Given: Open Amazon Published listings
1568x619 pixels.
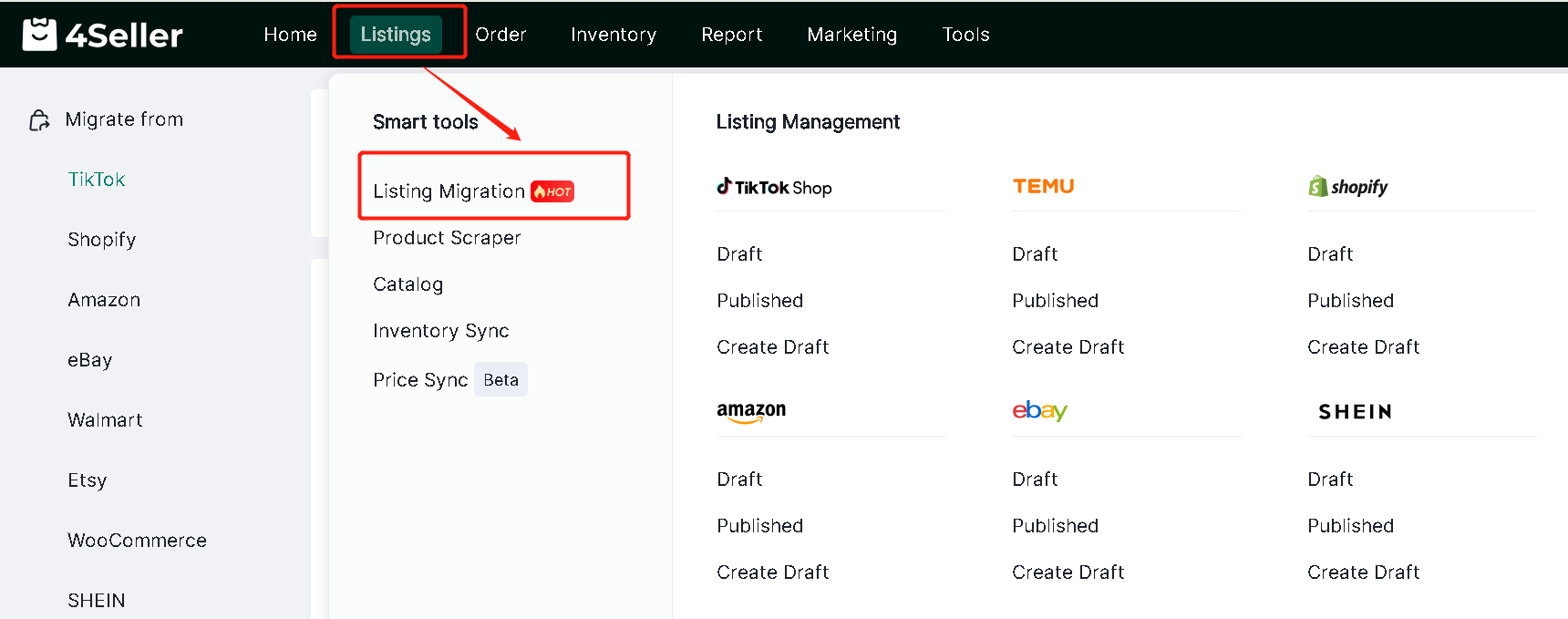Looking at the screenshot, I should pos(759,526).
